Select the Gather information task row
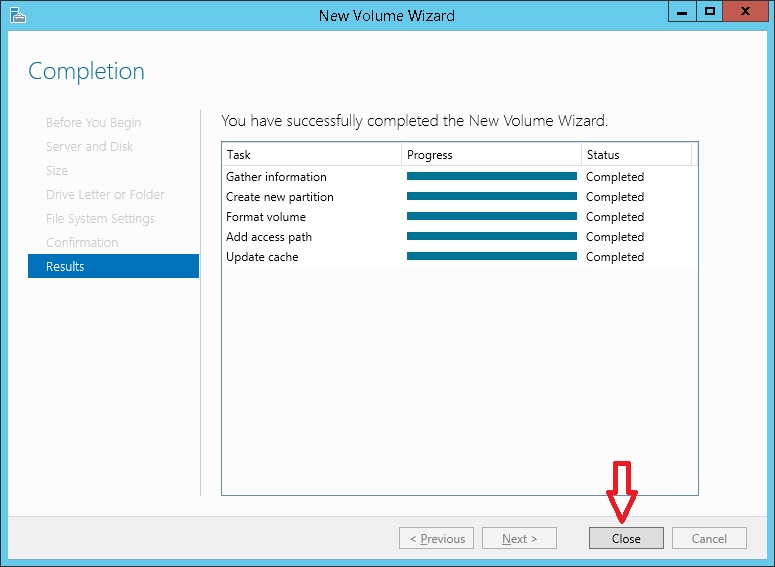775x567 pixels. [276, 177]
